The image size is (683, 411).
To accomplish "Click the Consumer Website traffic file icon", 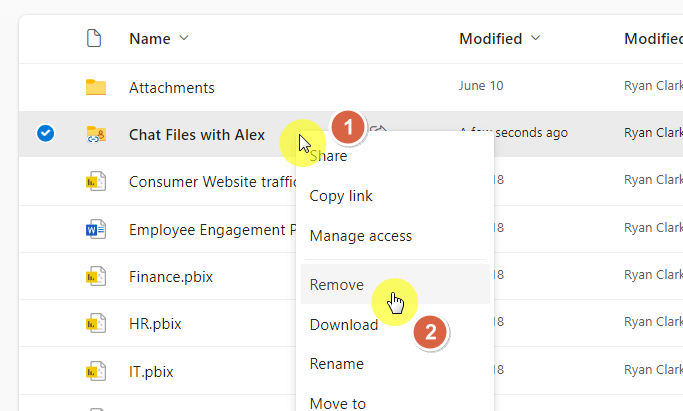I will click(x=96, y=181).
